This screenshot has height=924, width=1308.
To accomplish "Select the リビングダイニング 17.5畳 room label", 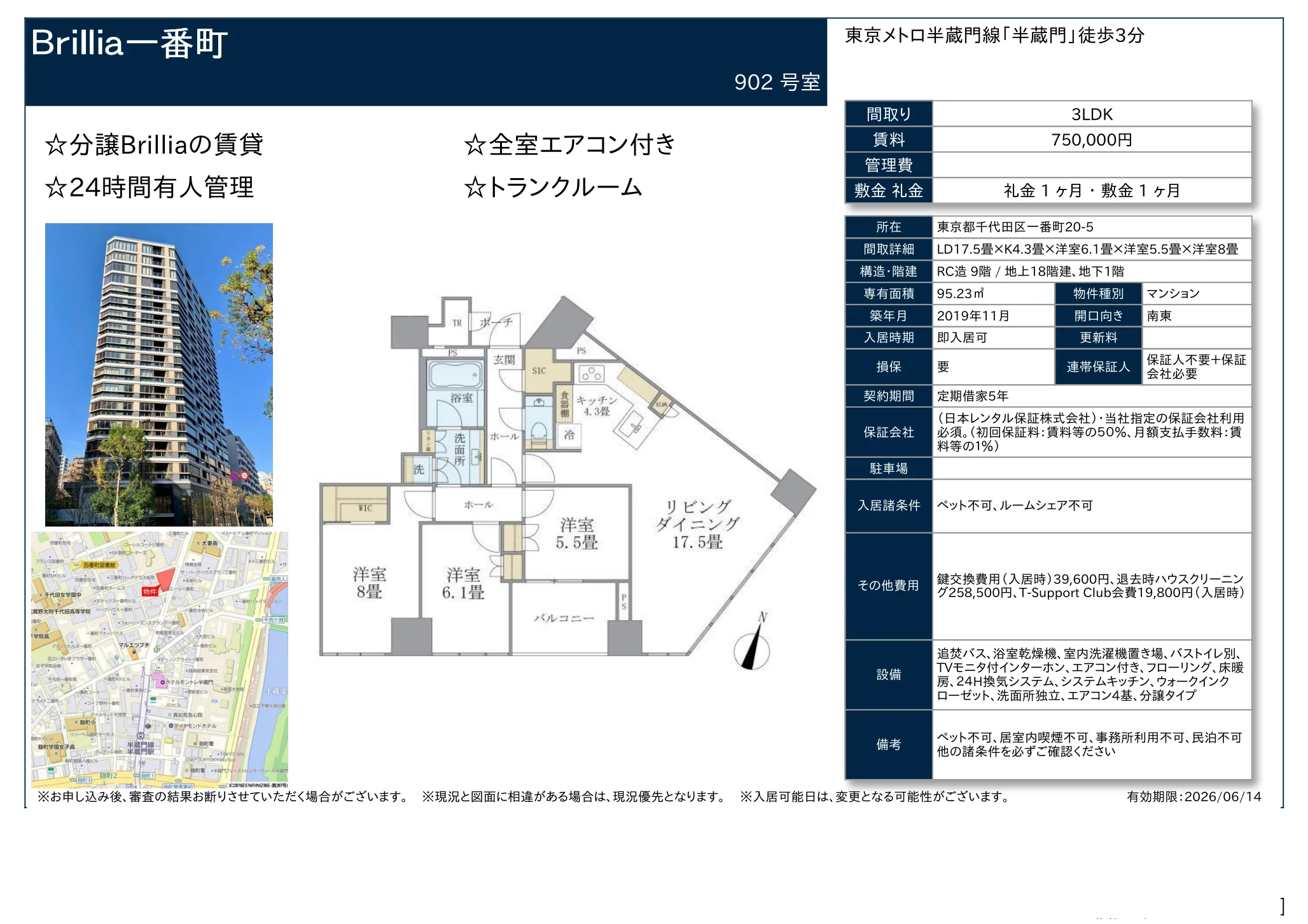I will [698, 524].
